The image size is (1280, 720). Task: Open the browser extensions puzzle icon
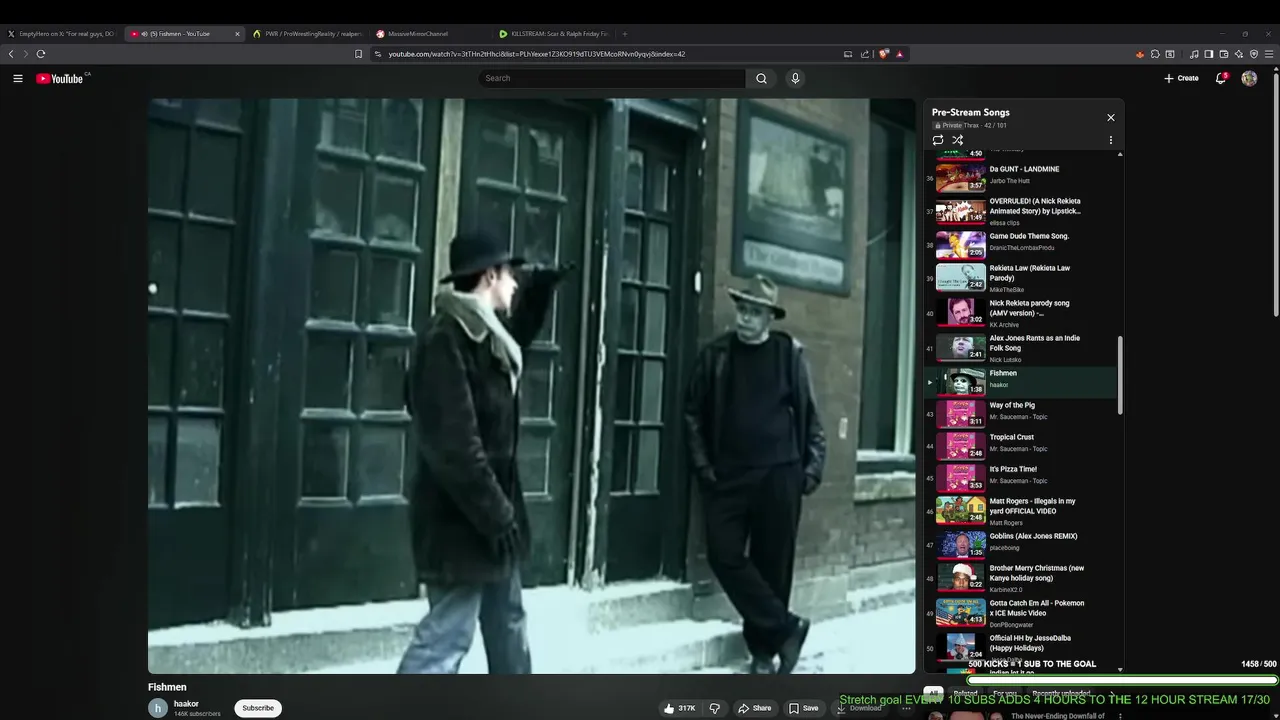(x=1155, y=54)
